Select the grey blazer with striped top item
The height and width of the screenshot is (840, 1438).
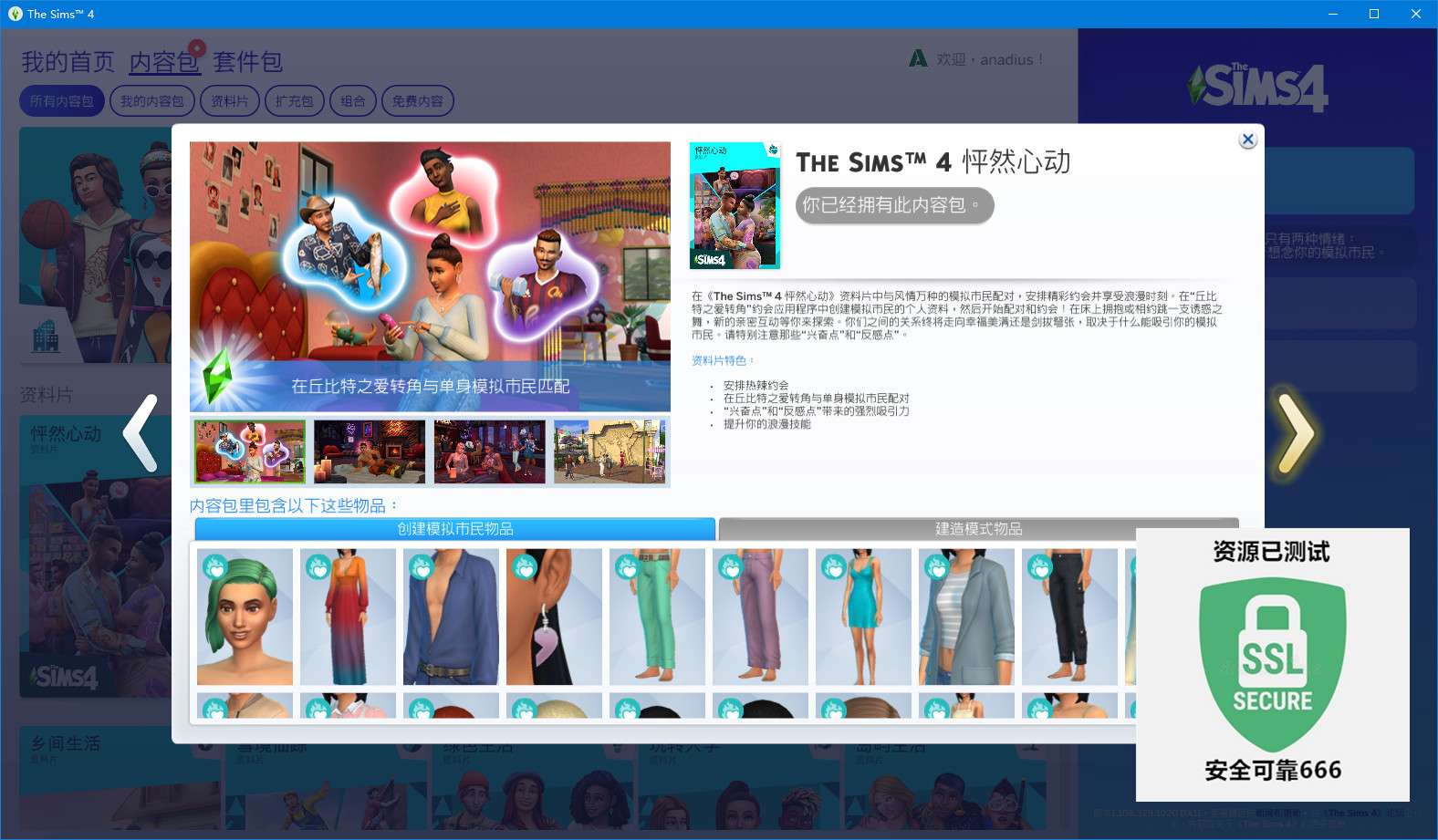[x=966, y=617]
